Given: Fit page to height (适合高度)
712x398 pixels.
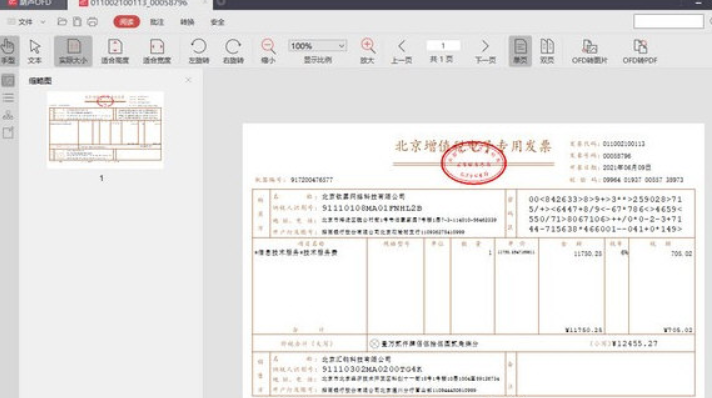Looking at the screenshot, I should [115, 51].
